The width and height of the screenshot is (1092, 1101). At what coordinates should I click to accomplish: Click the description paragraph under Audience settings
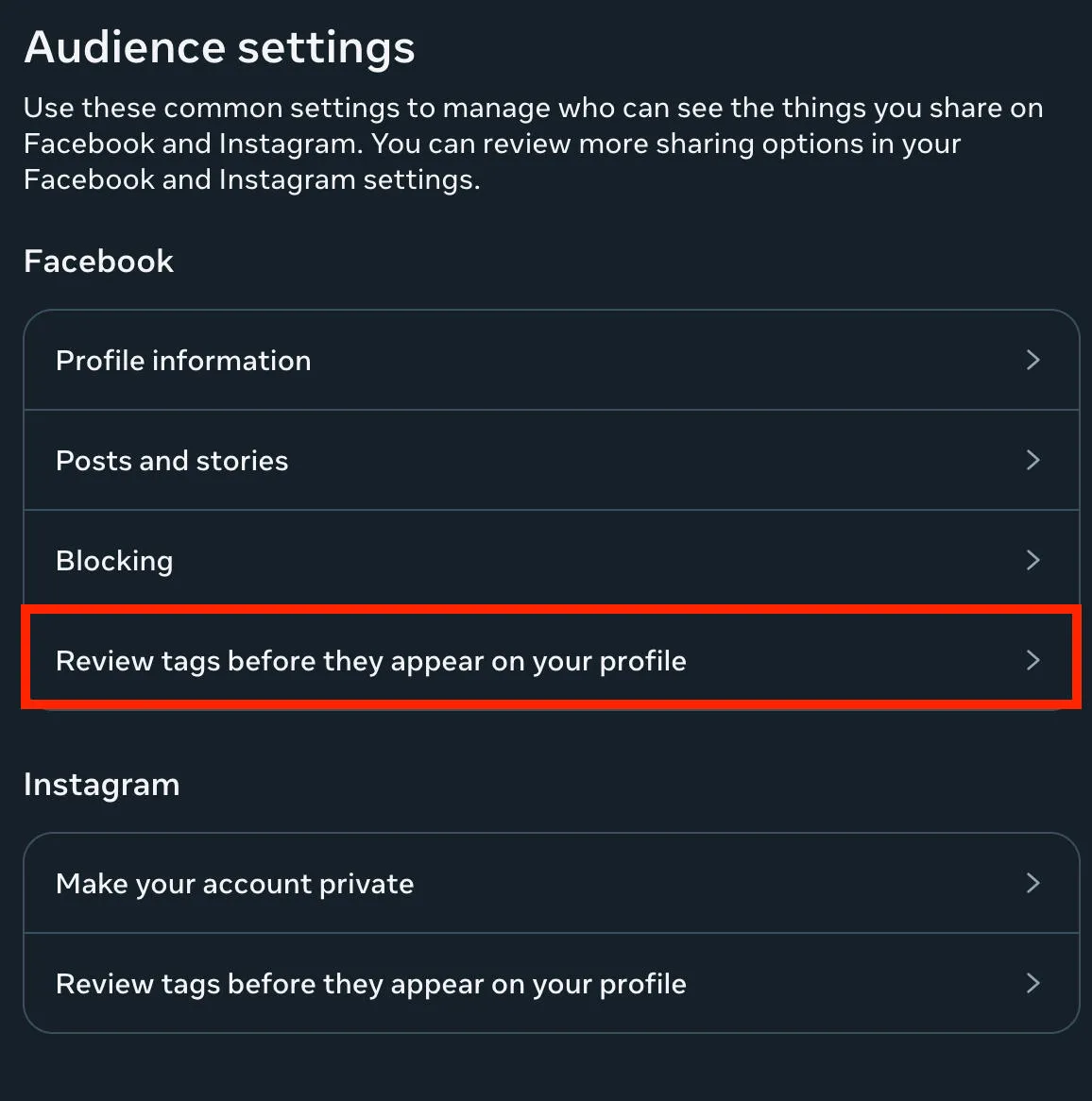534,144
